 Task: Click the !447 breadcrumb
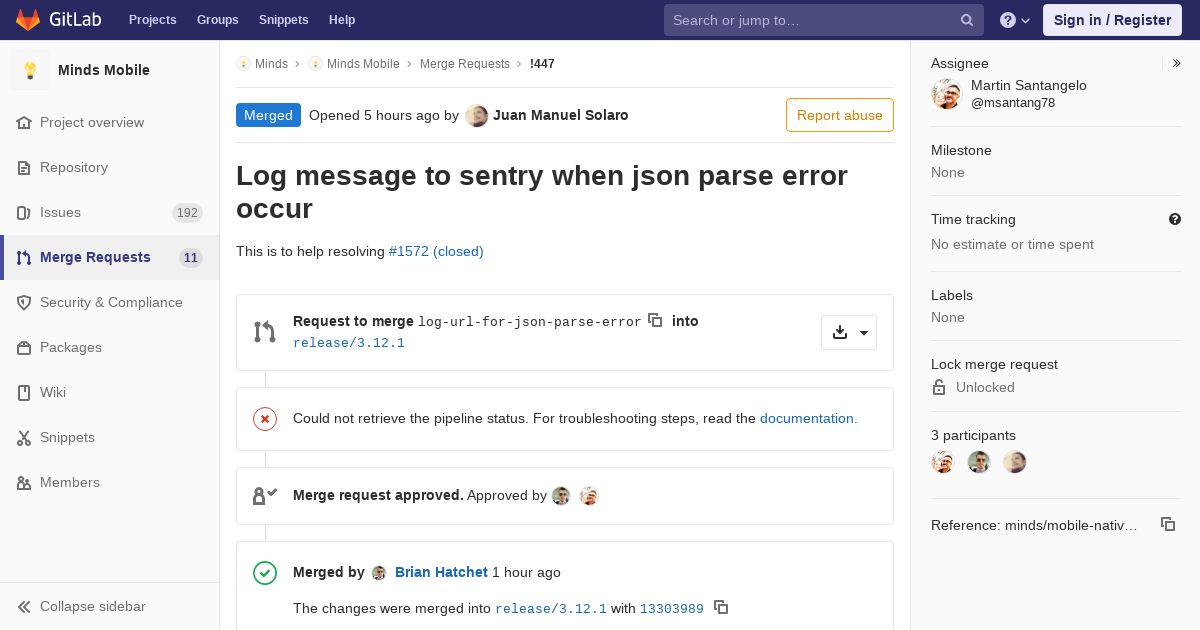pos(542,64)
